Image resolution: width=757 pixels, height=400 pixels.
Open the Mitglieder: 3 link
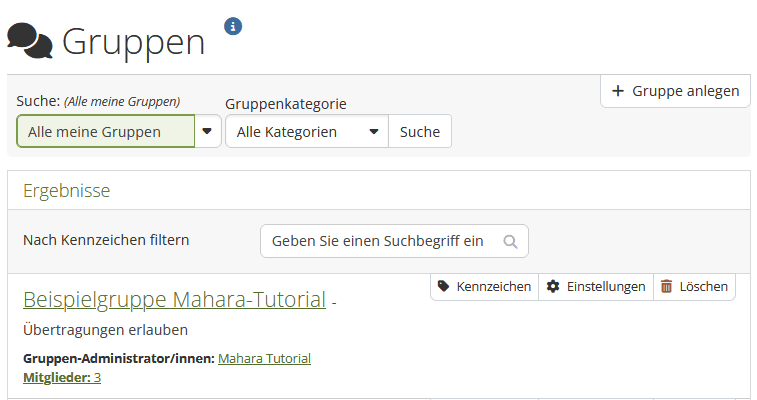click(x=62, y=377)
